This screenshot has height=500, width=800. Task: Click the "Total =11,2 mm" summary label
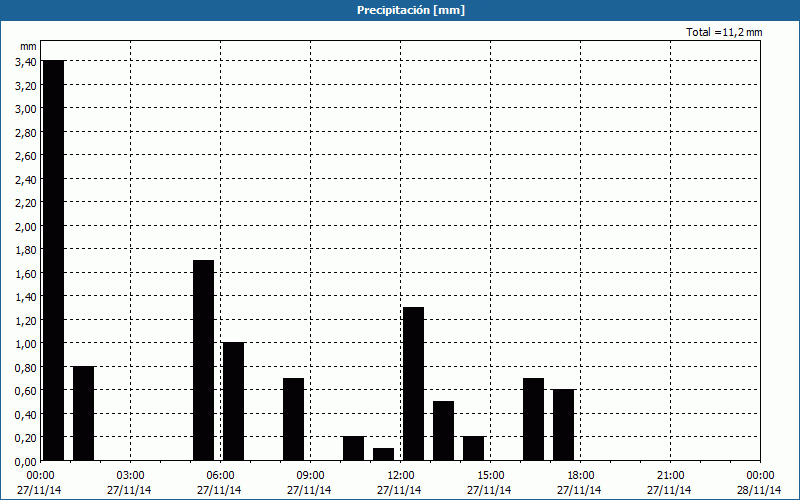[x=724, y=32]
